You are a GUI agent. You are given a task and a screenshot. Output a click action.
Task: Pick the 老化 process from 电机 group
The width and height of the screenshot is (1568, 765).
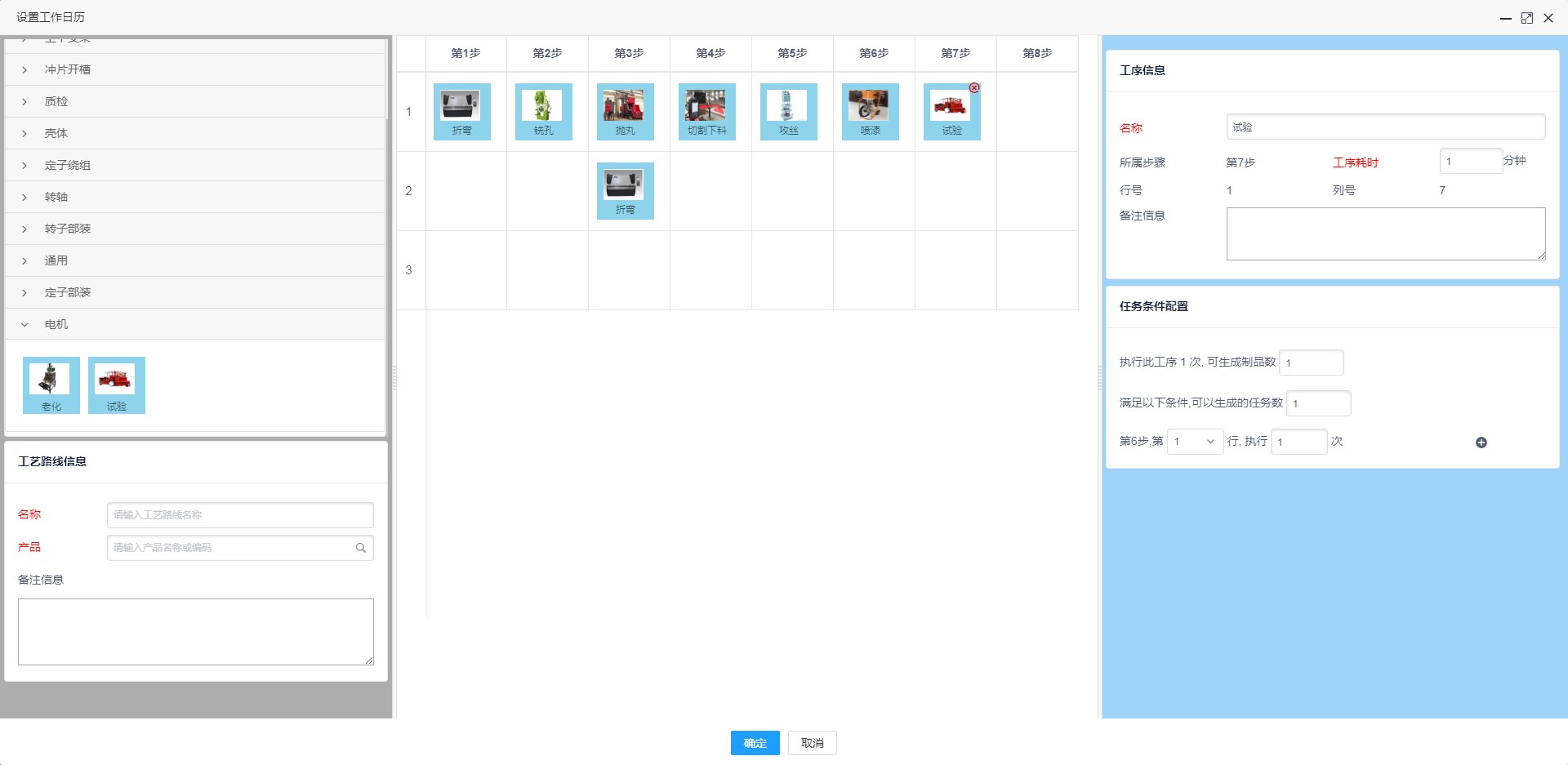(x=51, y=385)
